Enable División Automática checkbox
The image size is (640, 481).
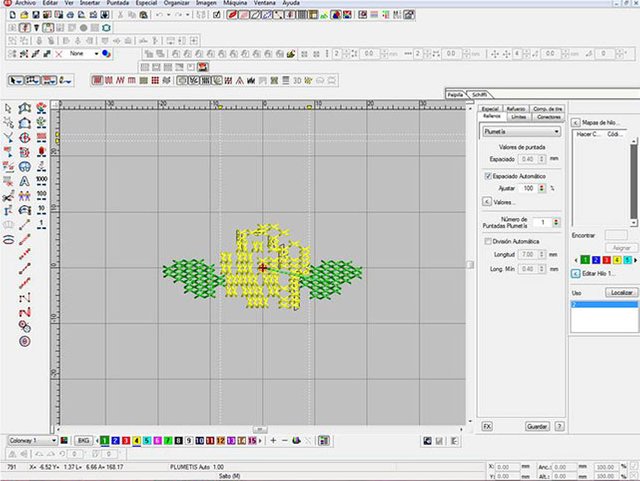[488, 241]
